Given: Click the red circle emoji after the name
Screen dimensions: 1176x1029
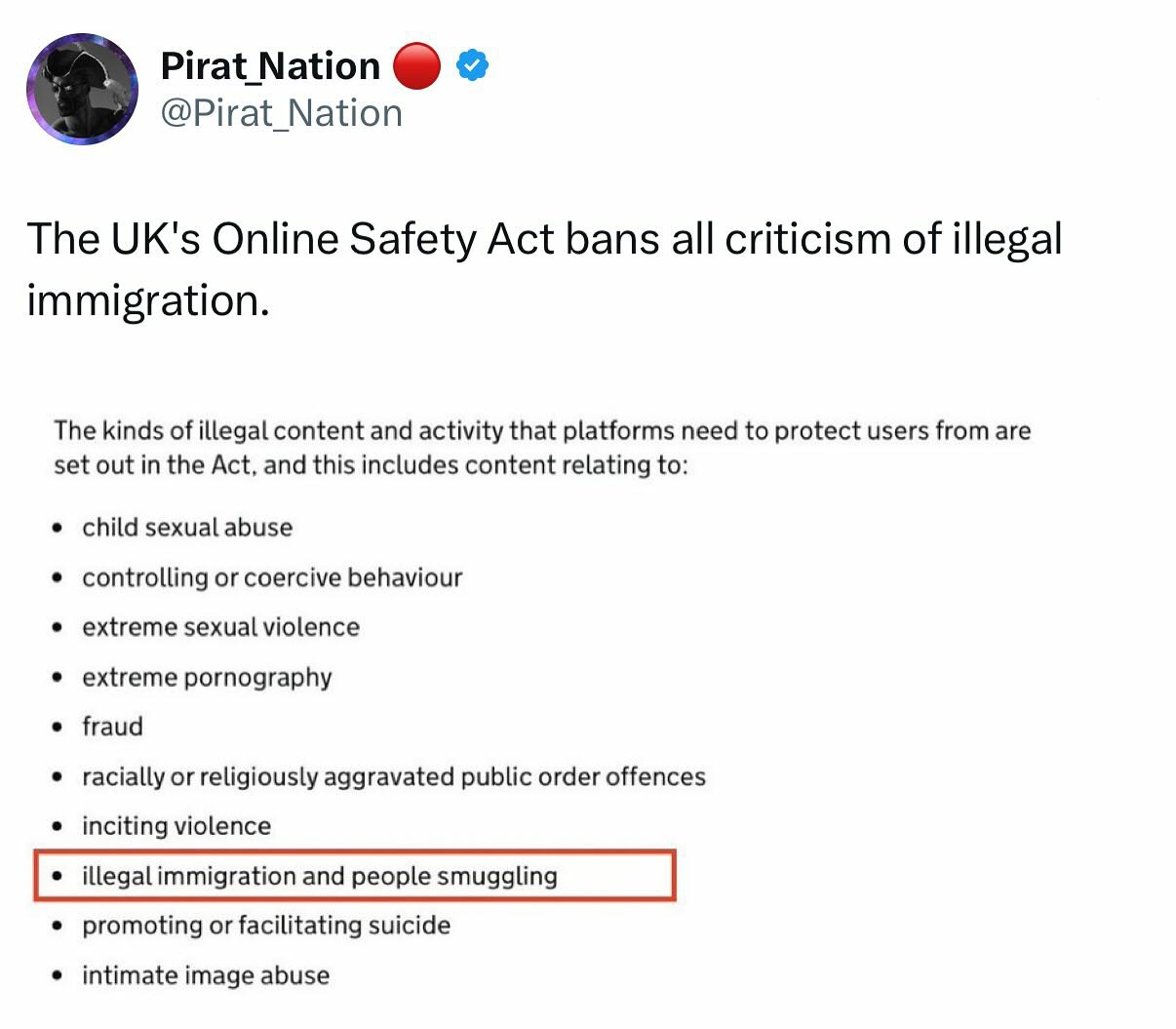Looking at the screenshot, I should pos(416,66).
